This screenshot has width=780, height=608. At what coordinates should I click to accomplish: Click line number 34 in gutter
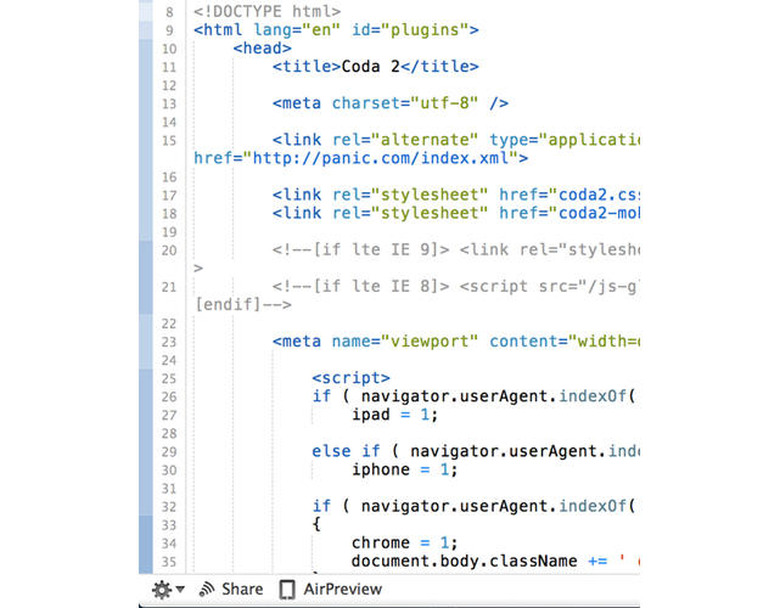coord(169,543)
